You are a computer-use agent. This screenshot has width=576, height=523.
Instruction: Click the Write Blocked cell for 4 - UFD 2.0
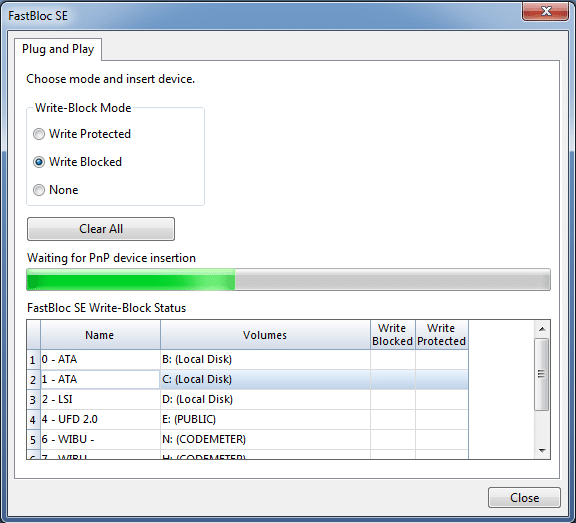point(393,419)
